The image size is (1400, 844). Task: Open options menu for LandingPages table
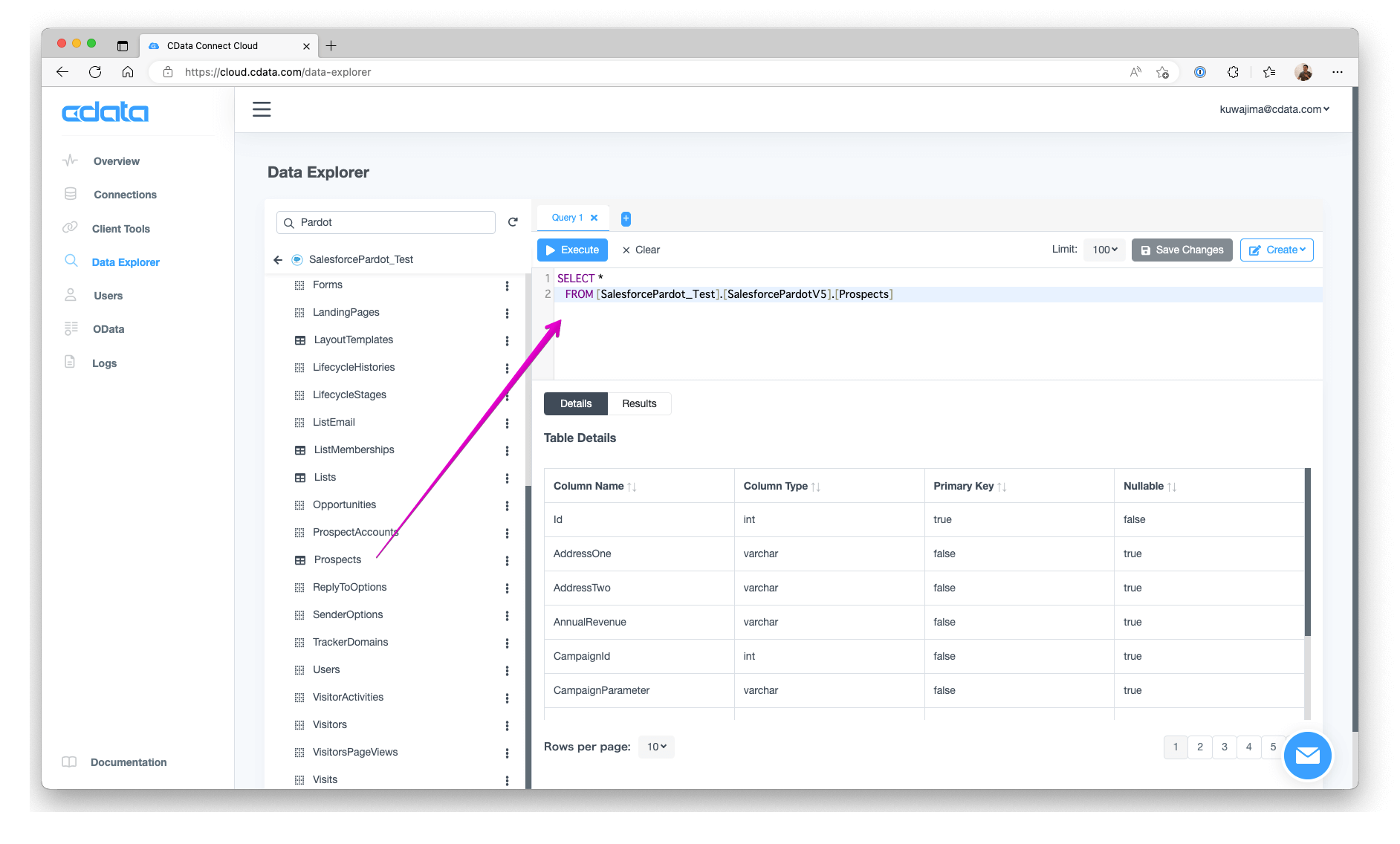pyautogui.click(x=507, y=314)
